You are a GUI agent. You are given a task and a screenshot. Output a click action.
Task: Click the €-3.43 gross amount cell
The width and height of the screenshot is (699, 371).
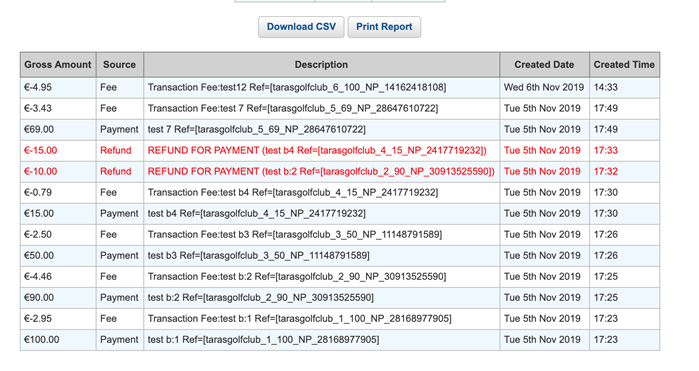[58, 108]
